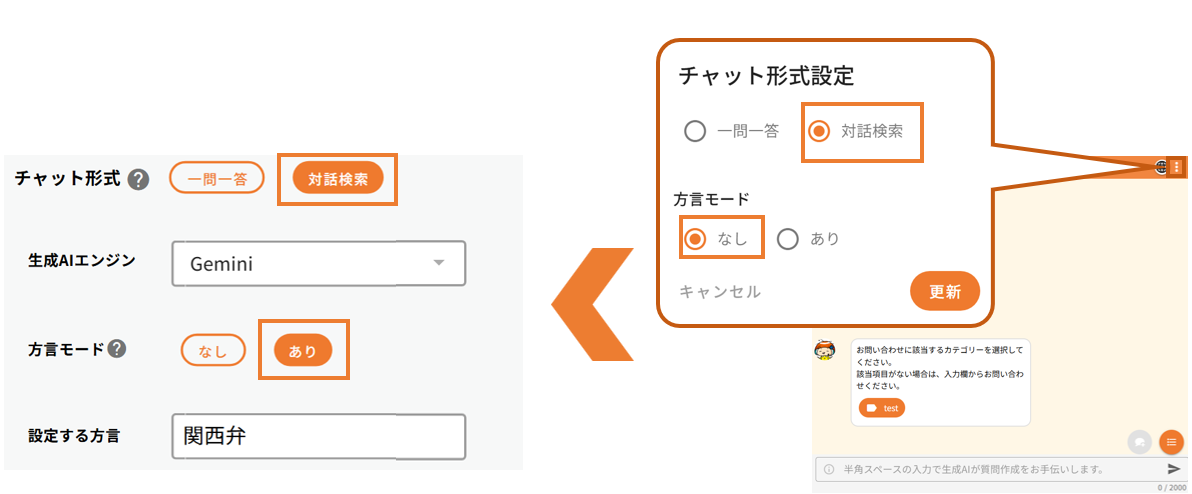Click キャンセル in the settings dialog
1192x494 pixels.
pyautogui.click(x=720, y=291)
